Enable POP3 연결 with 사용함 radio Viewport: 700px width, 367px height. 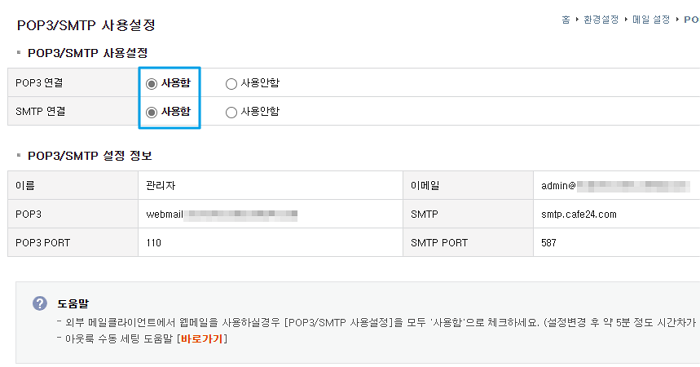point(151,83)
